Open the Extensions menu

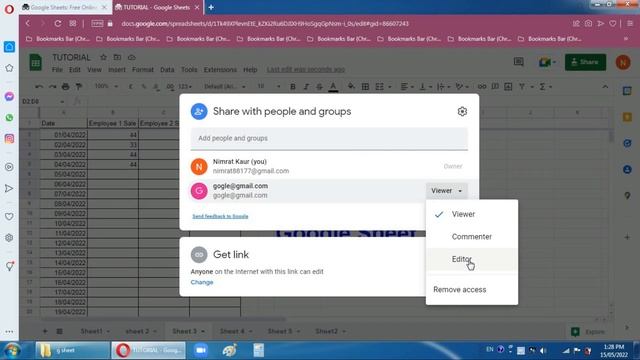pyautogui.click(x=220, y=70)
